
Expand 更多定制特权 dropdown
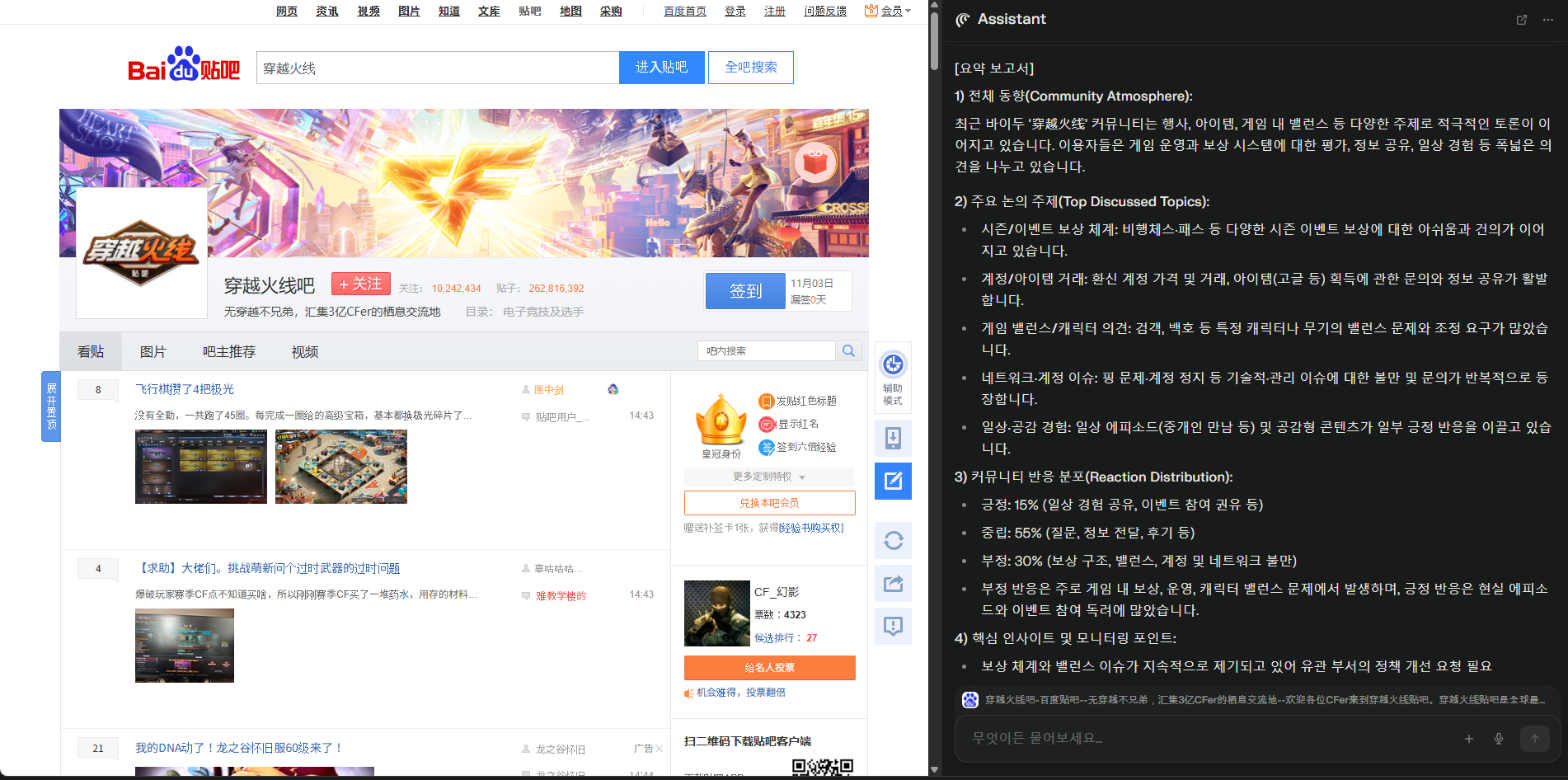point(769,477)
